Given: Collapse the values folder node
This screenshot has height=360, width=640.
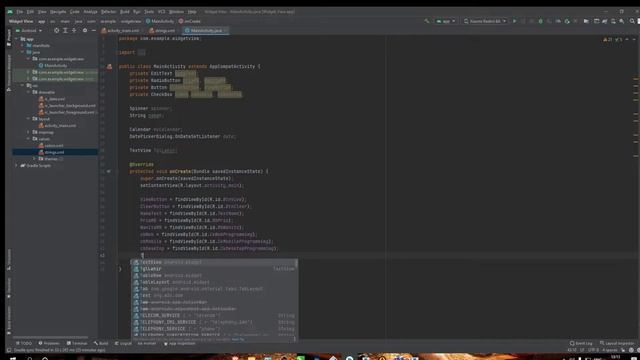Looking at the screenshot, I should 29,139.
